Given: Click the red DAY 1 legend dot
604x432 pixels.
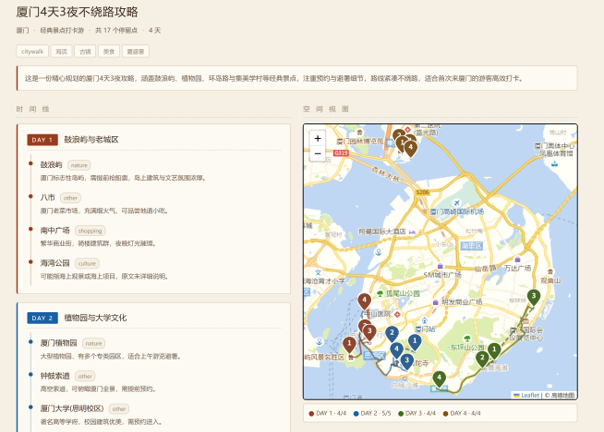Looking at the screenshot, I should click(311, 414).
